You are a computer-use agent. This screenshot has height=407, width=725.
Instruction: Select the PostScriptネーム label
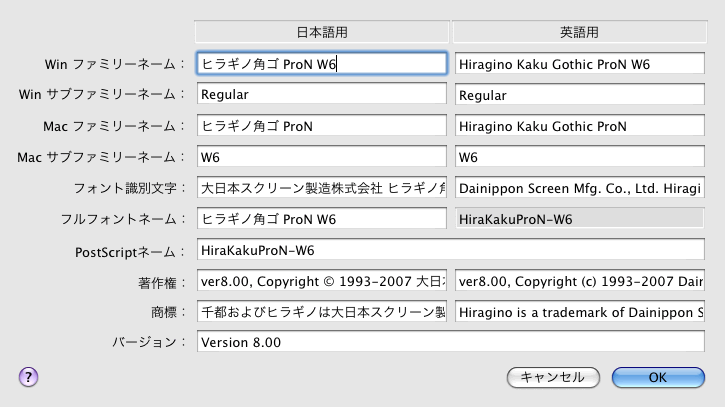pyautogui.click(x=129, y=252)
